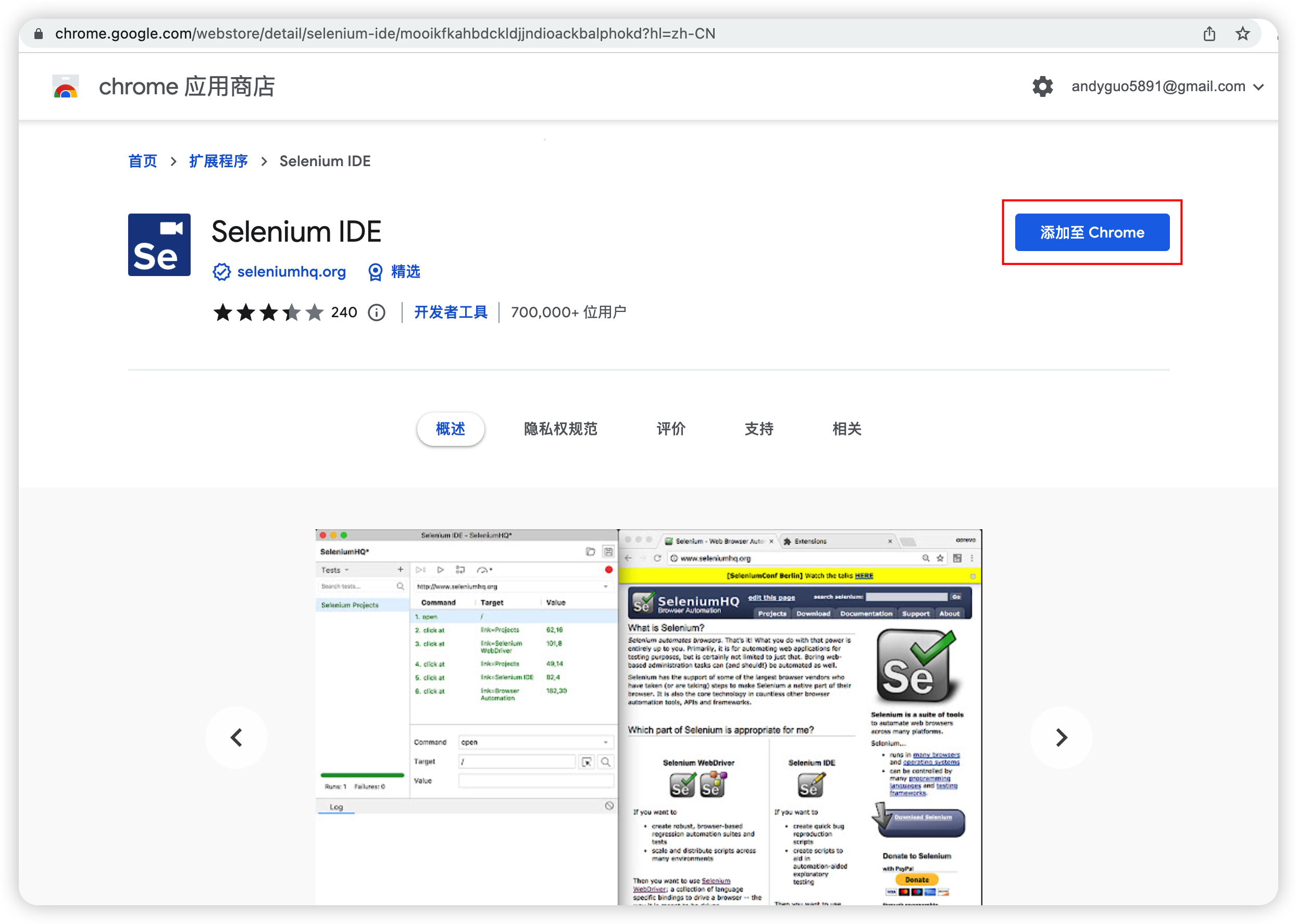Click the Chrome Web Store logo
The width and height of the screenshot is (1297, 924).
pos(66,86)
